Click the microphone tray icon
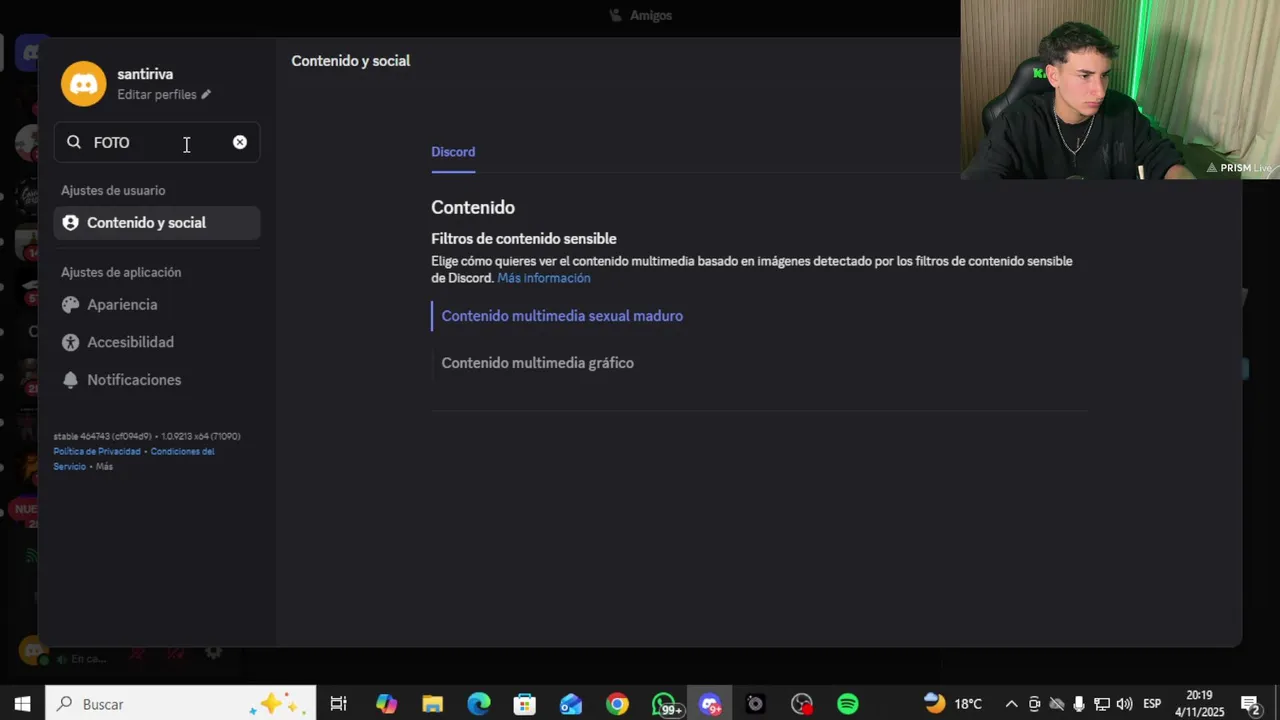1280x720 pixels. click(1079, 704)
